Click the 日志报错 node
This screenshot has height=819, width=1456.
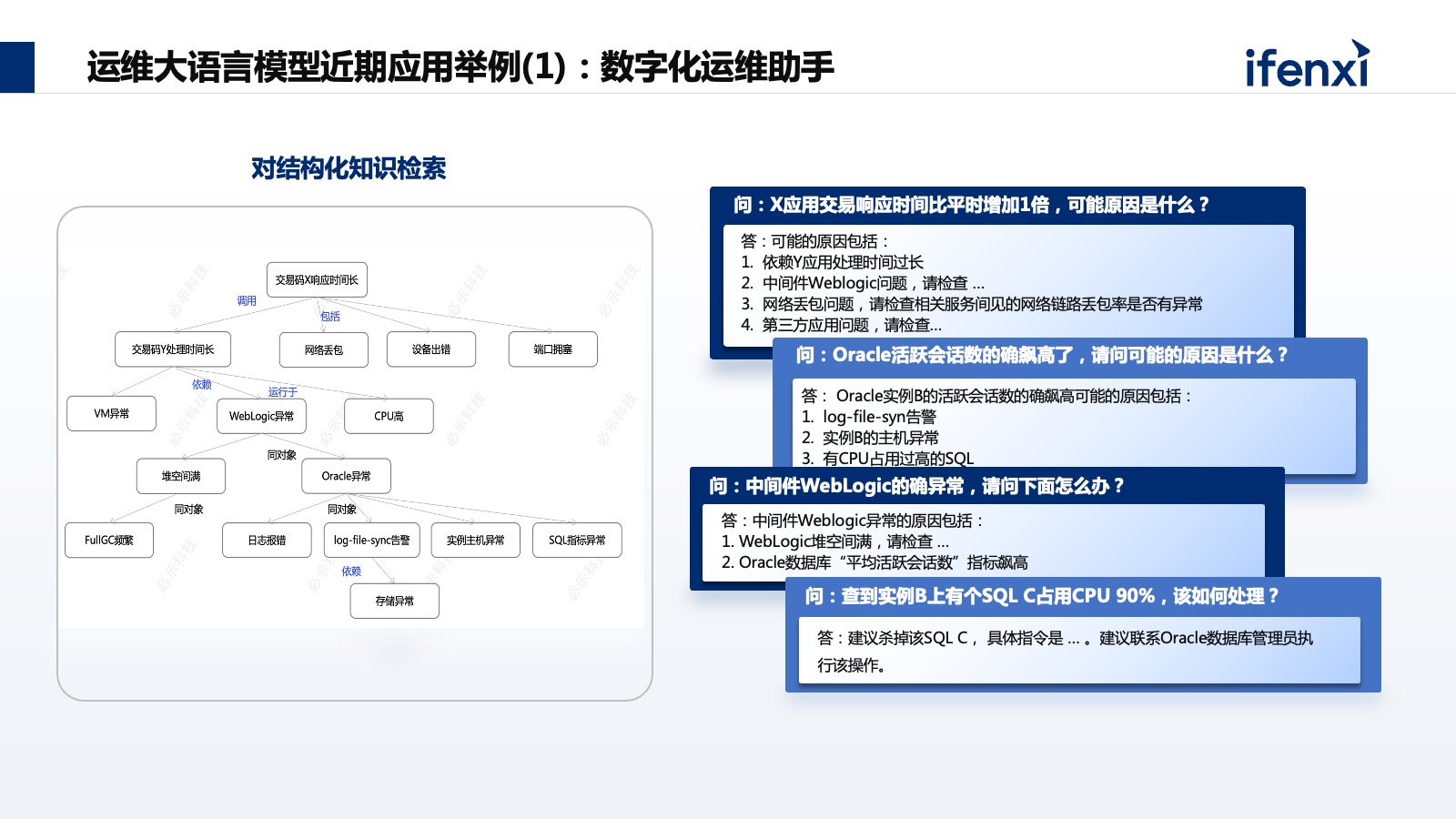click(267, 540)
